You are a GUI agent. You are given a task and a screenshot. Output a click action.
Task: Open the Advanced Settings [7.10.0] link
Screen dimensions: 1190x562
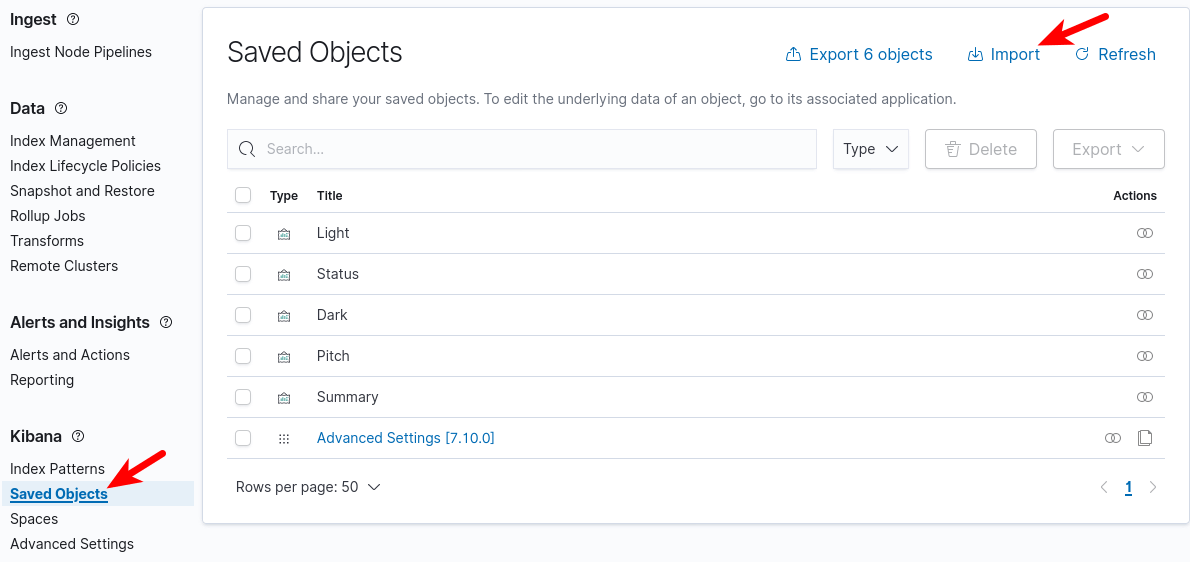pyautogui.click(x=405, y=438)
